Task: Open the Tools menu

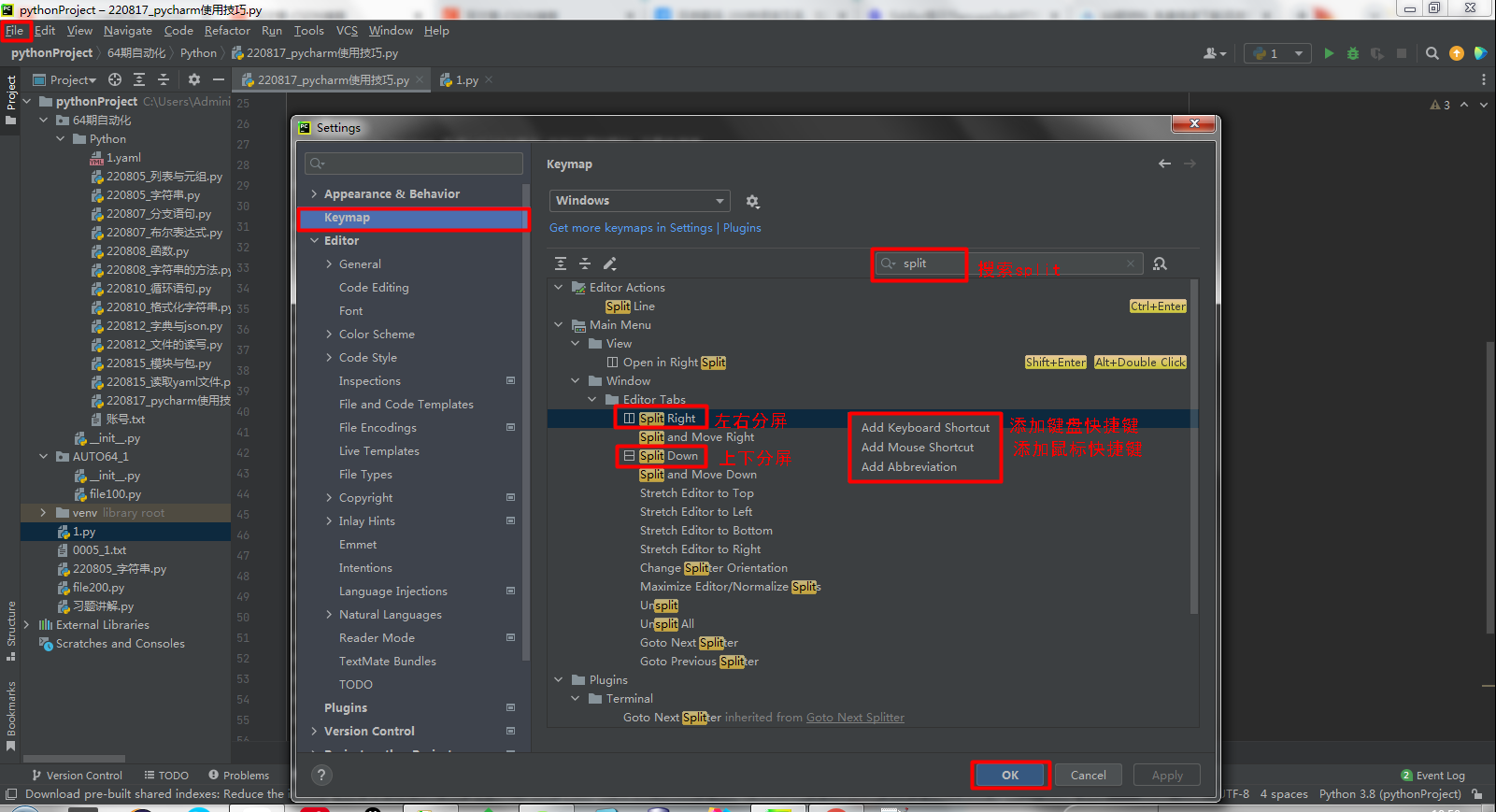Action: coord(308,31)
